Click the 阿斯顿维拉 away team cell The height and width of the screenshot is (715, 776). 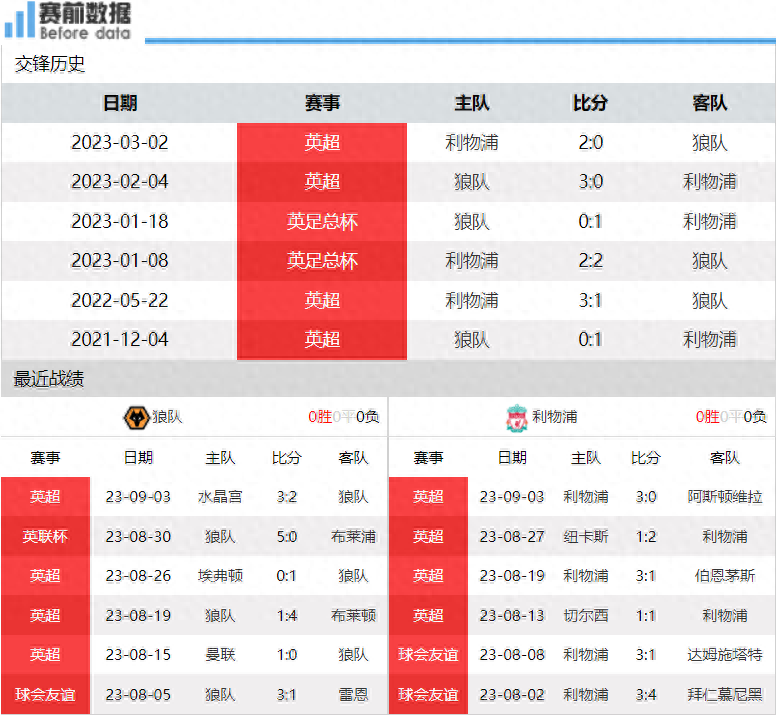725,497
